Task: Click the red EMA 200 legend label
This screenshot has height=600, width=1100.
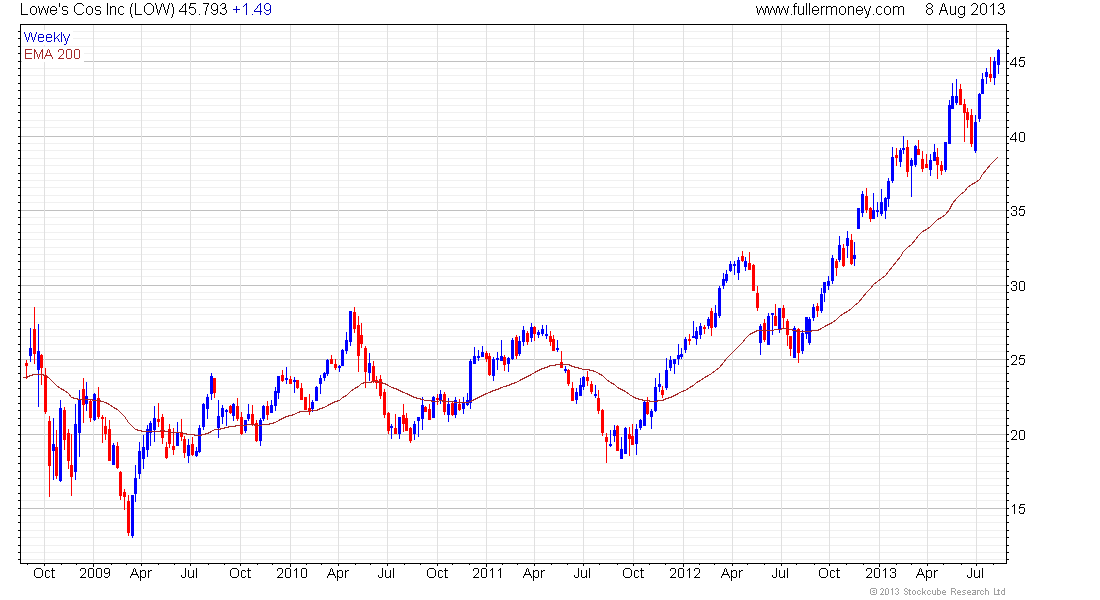Action: (x=52, y=54)
